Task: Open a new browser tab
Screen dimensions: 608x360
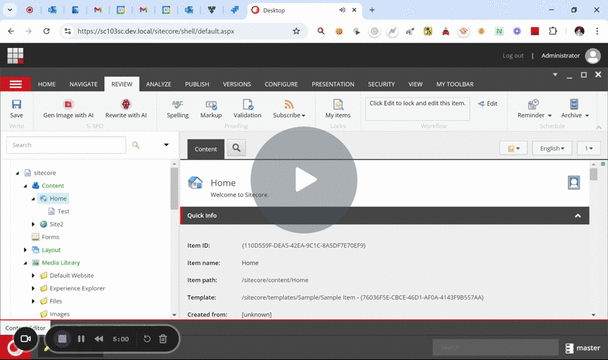Action: click(372, 10)
